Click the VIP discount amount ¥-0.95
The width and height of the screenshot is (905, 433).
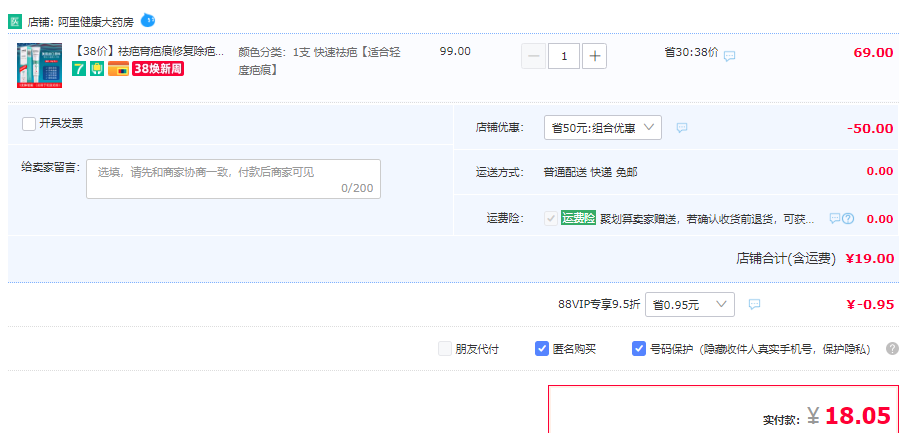coord(870,304)
